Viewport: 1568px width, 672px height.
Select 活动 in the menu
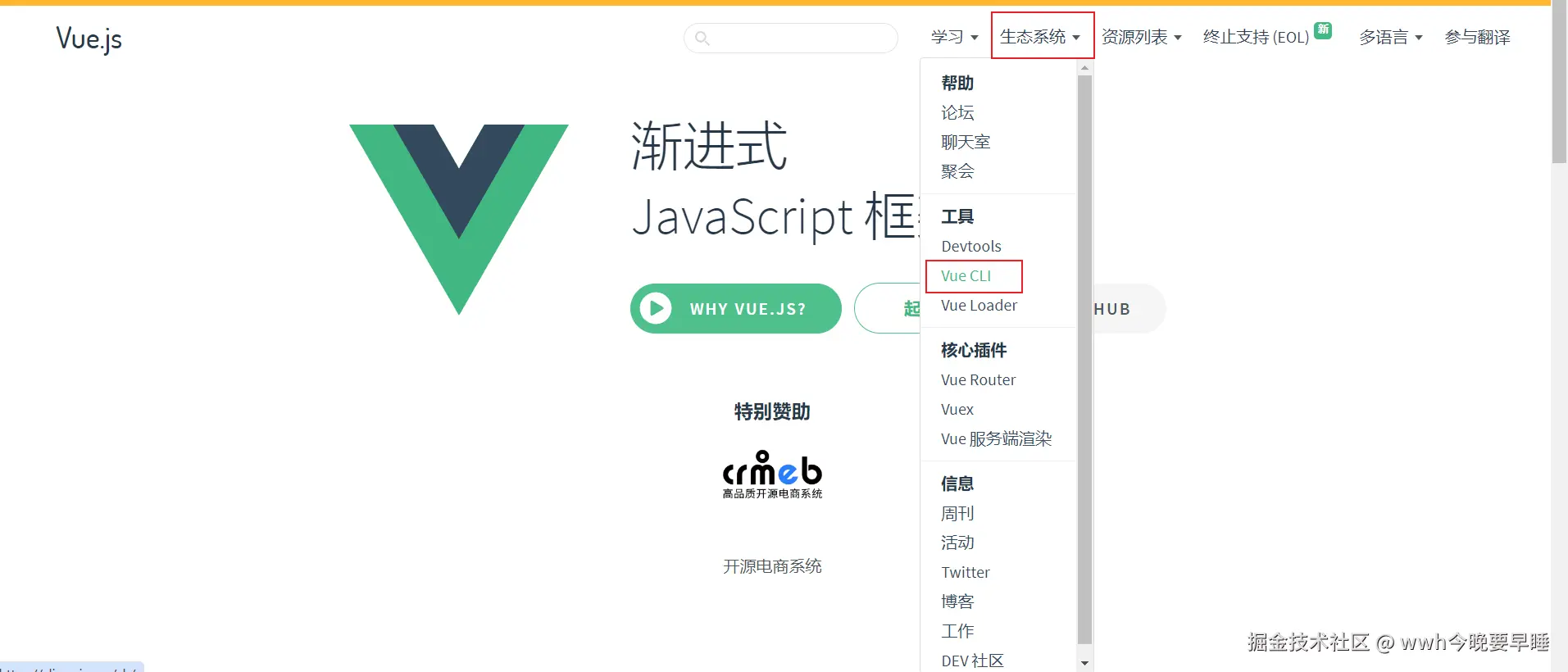point(957,543)
